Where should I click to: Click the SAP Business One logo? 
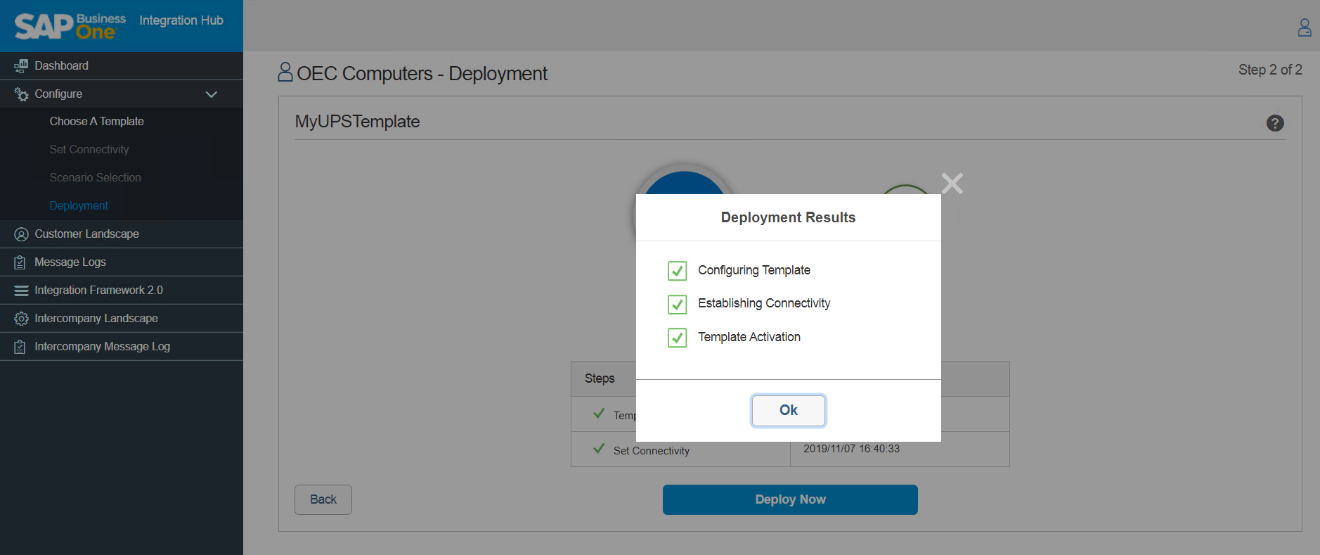70,25
